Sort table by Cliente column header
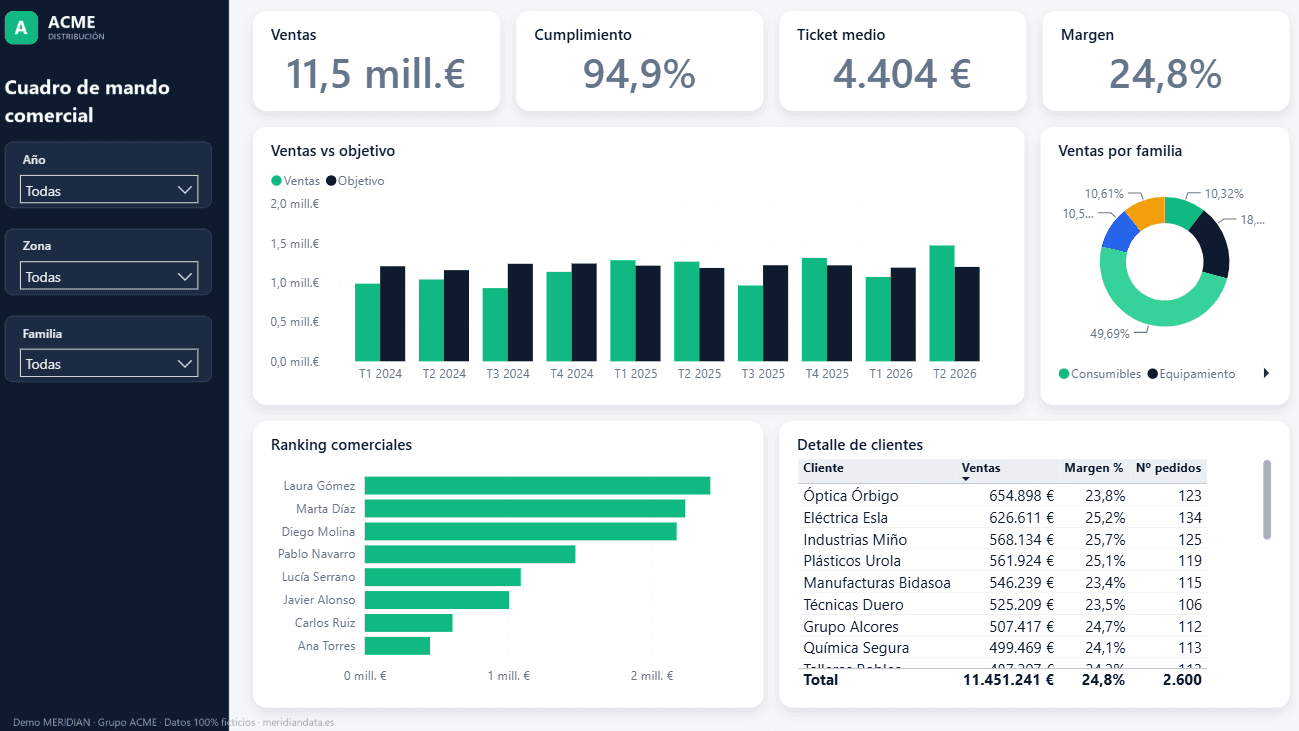This screenshot has height=731, width=1299. (823, 468)
